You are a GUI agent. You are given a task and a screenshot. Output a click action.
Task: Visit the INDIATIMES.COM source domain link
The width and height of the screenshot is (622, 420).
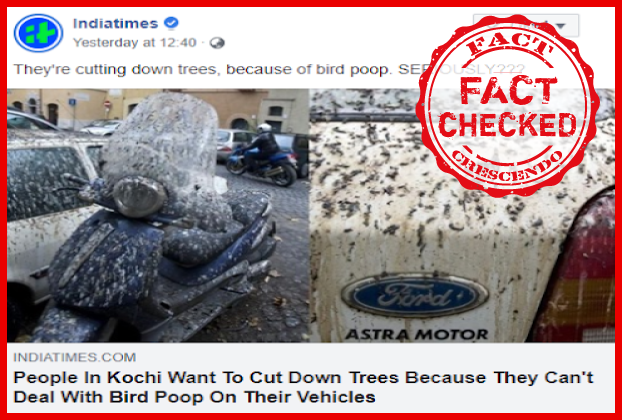pyautogui.click(x=75, y=357)
